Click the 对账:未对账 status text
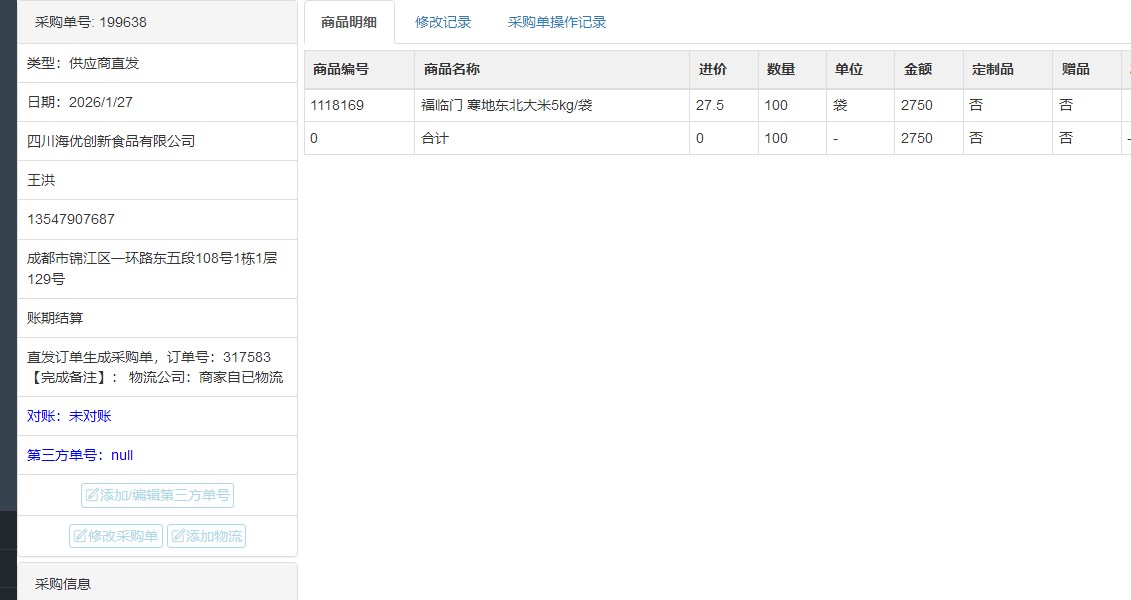 pyautogui.click(x=69, y=416)
